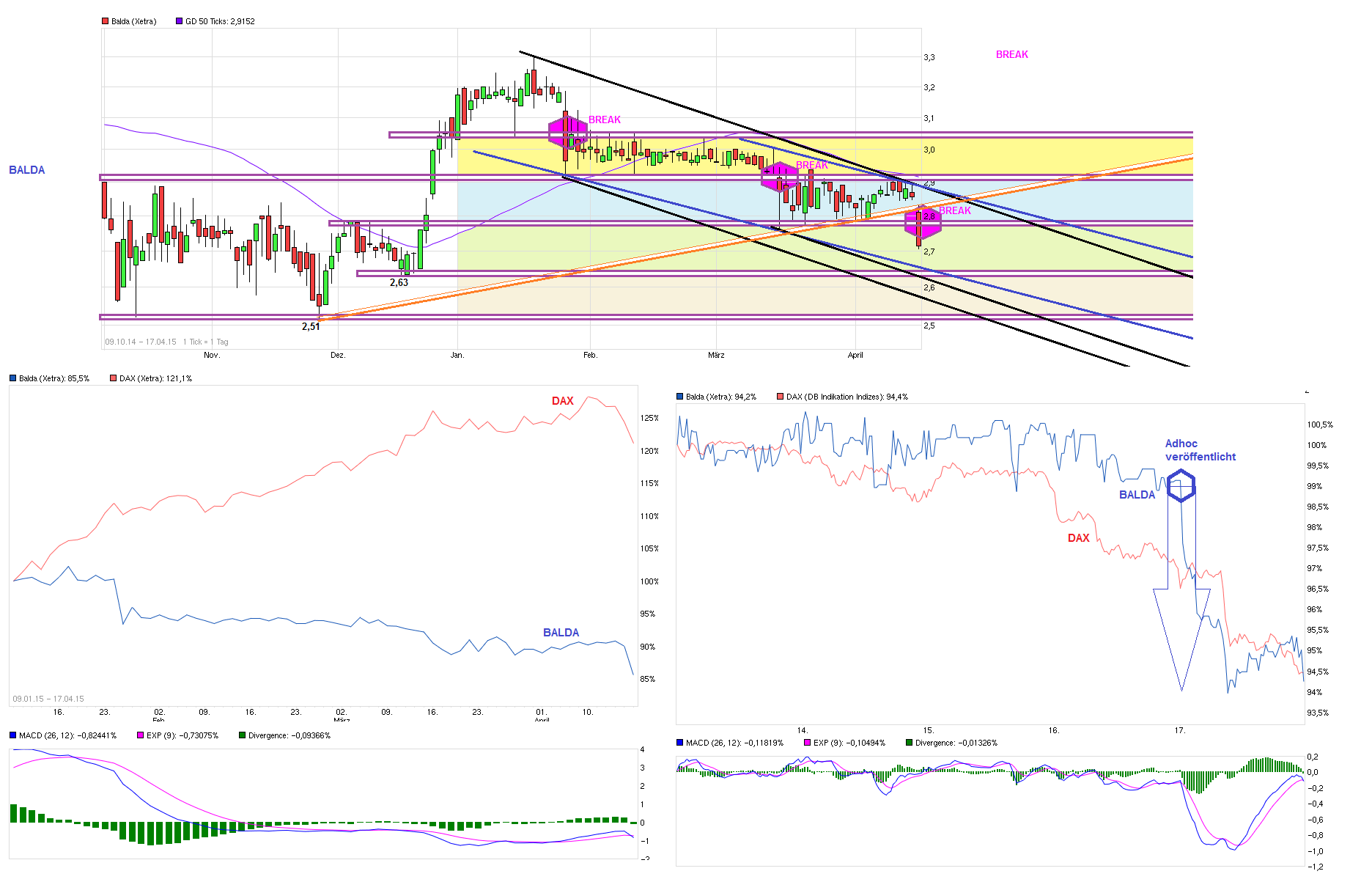Click the magenta swatch beside EXP (9): -0,10494%
The height and width of the screenshot is (893, 1372).
[x=807, y=743]
